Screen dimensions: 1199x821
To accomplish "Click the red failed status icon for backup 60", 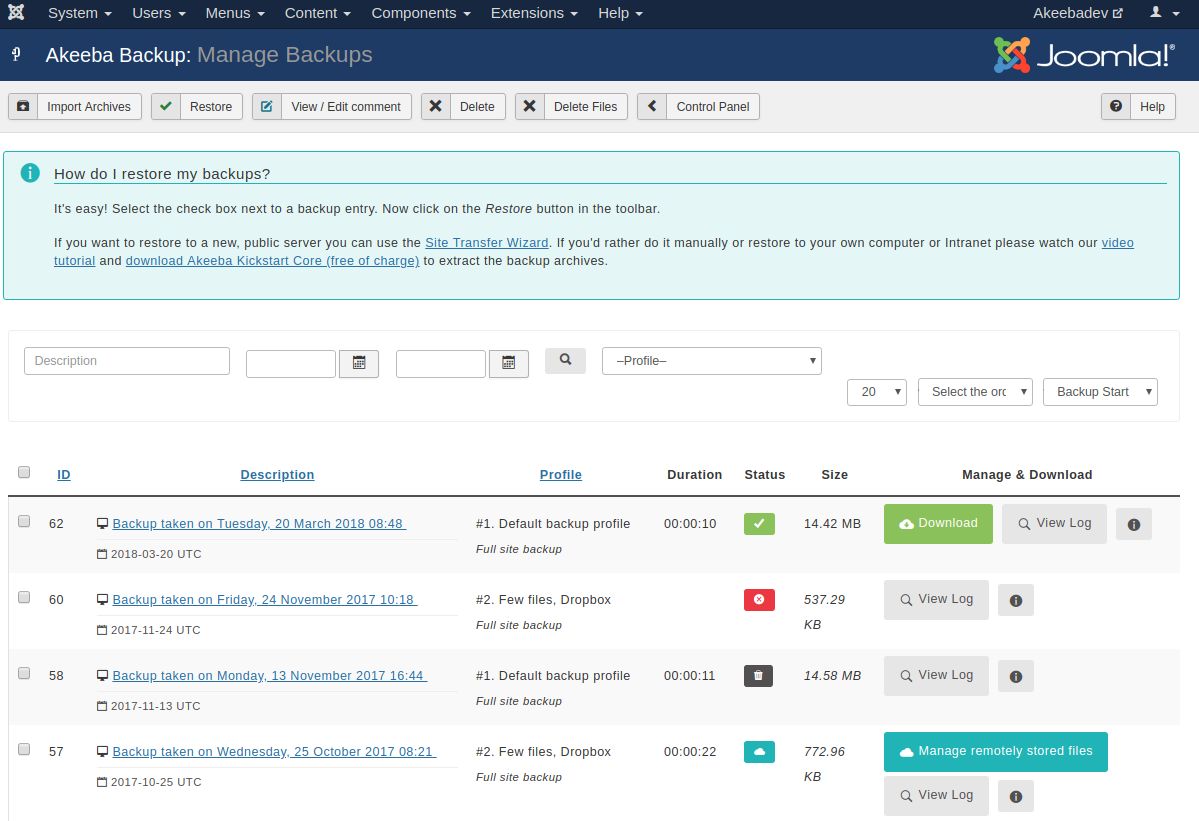I will click(759, 599).
